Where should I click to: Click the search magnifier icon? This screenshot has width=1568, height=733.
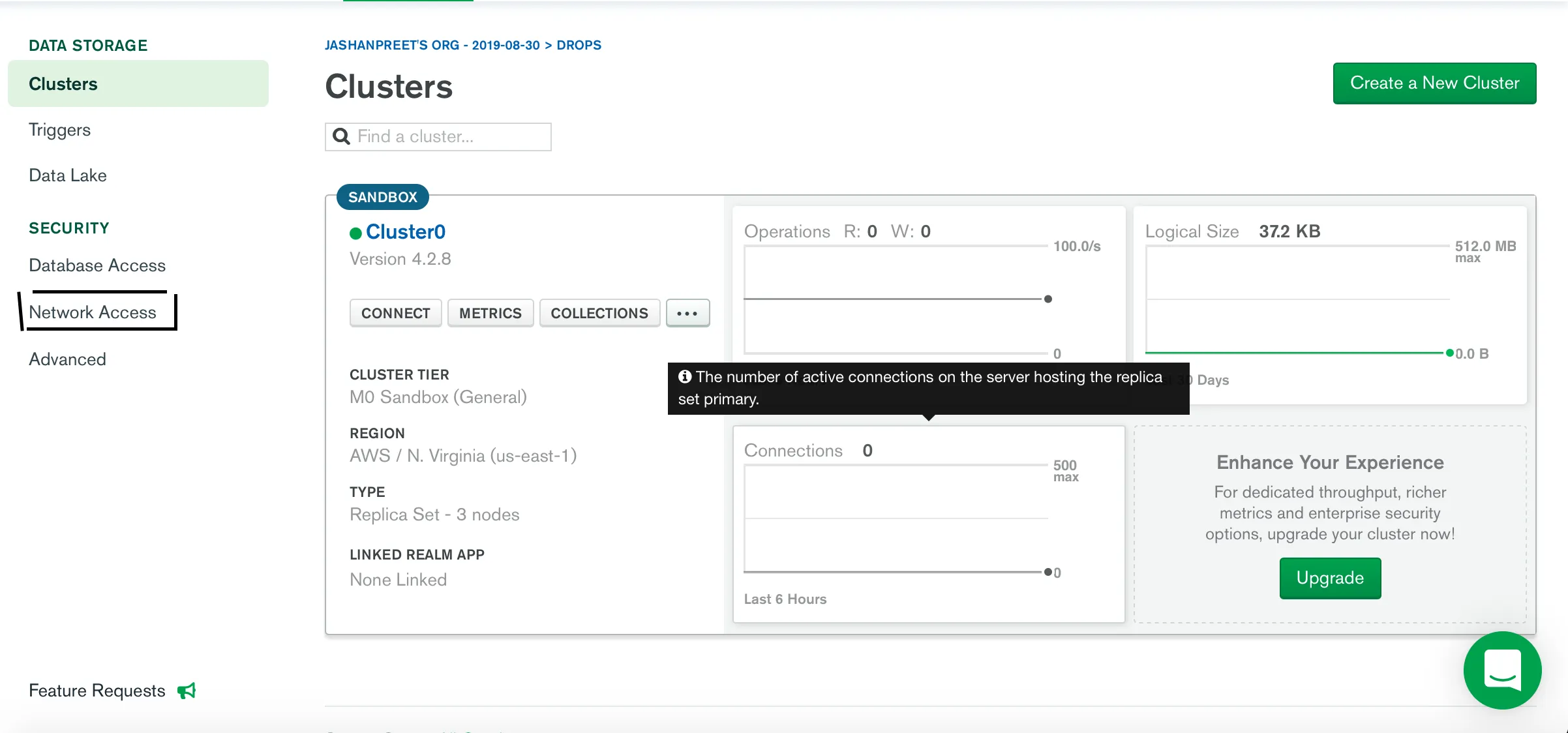click(x=341, y=136)
